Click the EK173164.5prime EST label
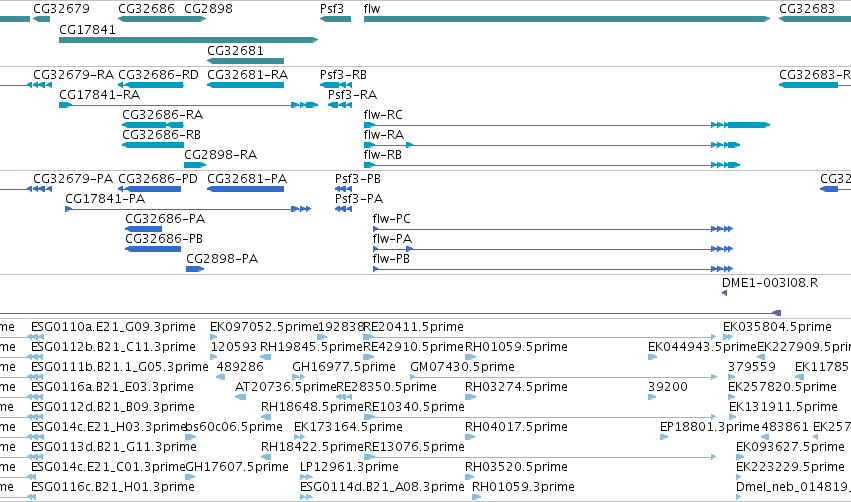851x502 pixels. (x=348, y=427)
